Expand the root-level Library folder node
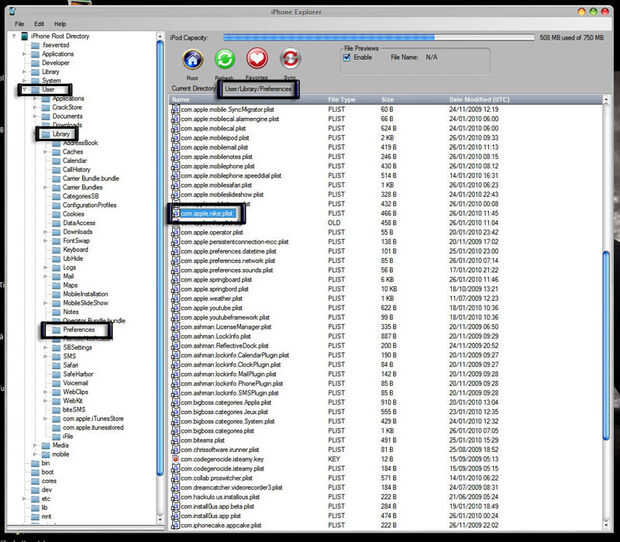620x542 pixels. pos(25,72)
